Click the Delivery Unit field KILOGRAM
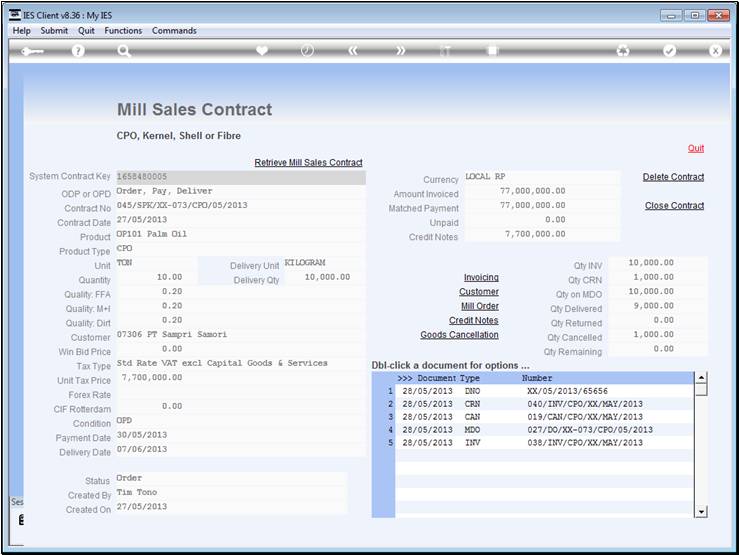The image size is (739, 555). click(x=324, y=263)
